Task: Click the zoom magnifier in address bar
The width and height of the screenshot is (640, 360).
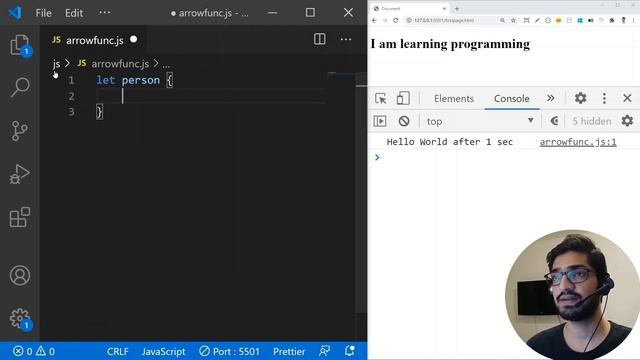Action: click(502, 20)
